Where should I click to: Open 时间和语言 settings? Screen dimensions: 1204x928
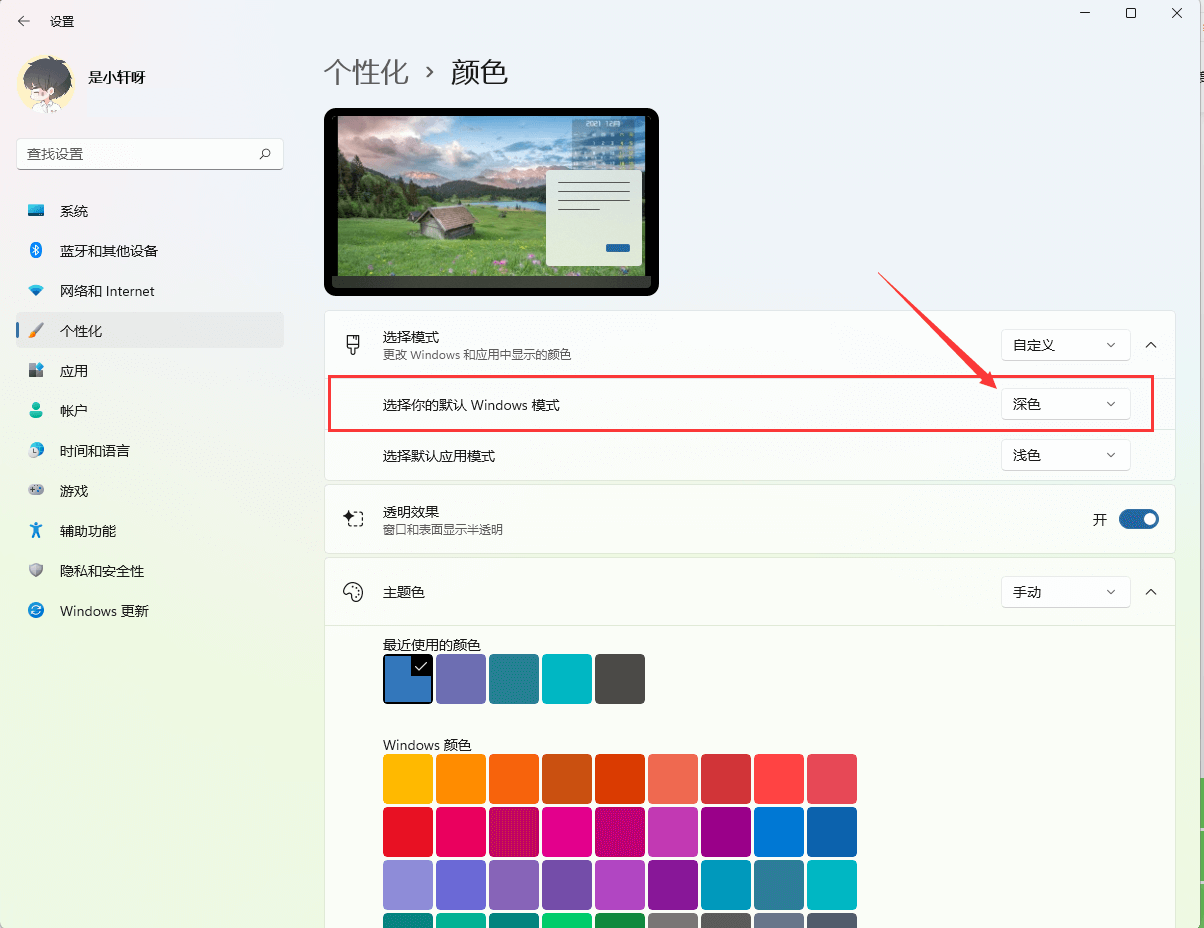point(91,450)
